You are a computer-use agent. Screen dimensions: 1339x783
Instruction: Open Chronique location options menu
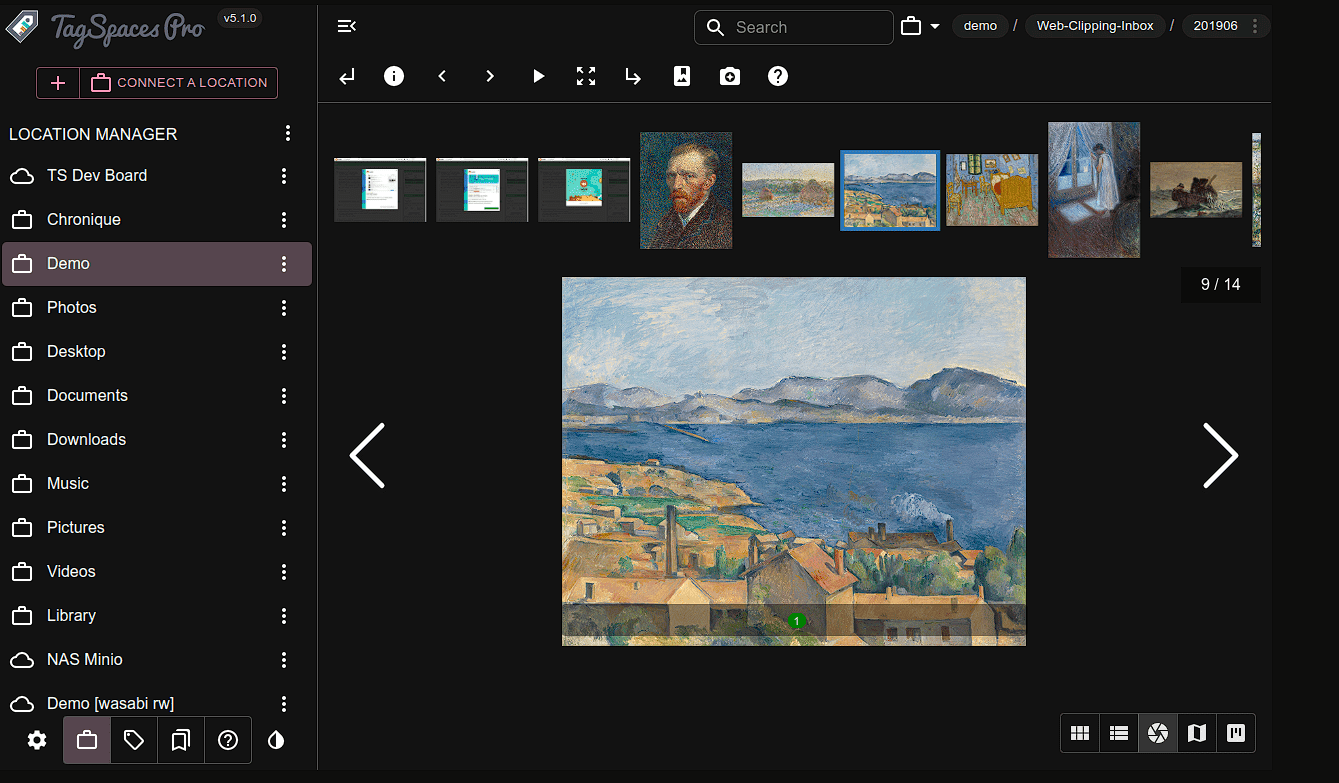click(284, 220)
